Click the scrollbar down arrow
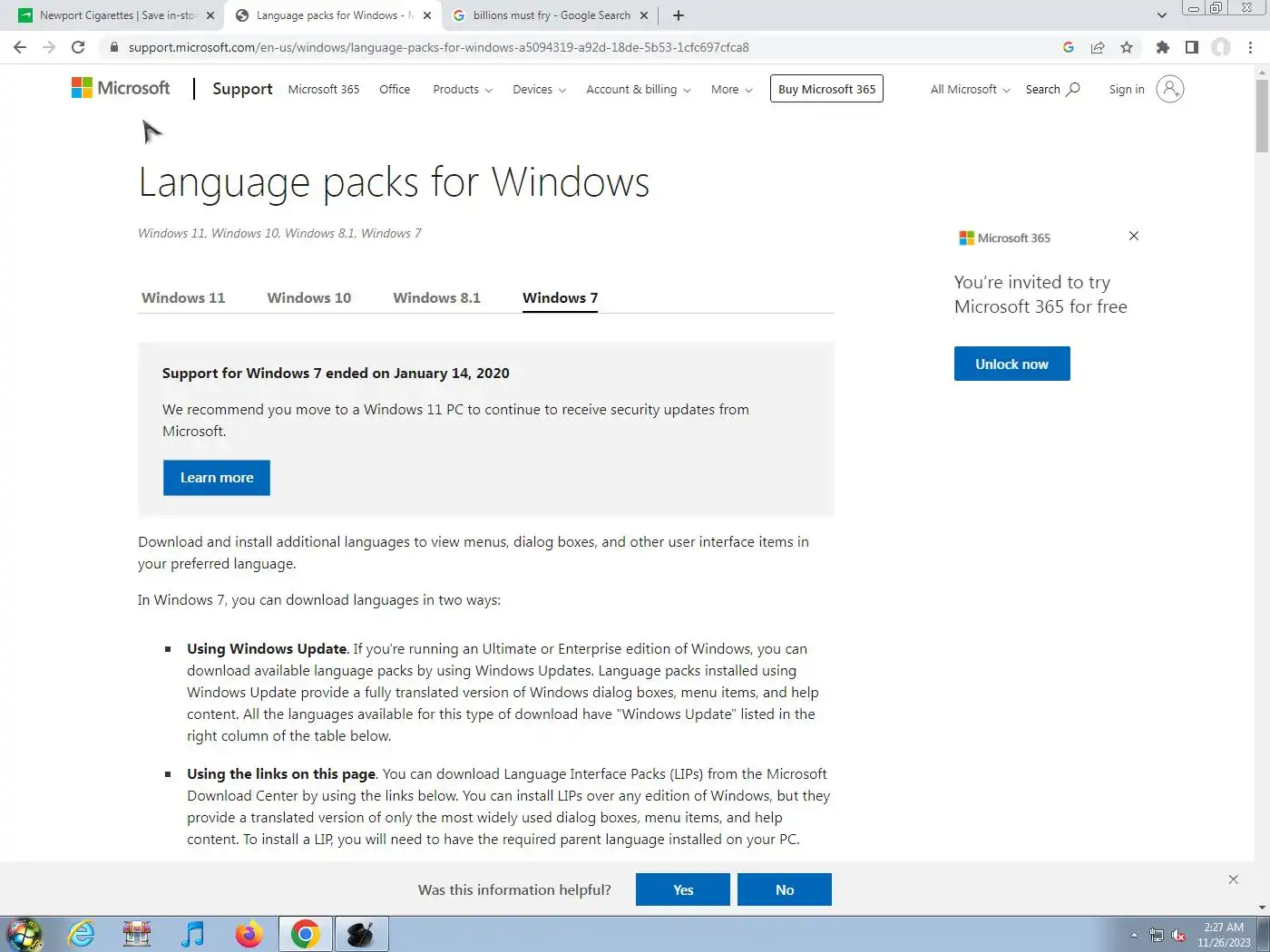Viewport: 1270px width, 952px height. click(1262, 907)
